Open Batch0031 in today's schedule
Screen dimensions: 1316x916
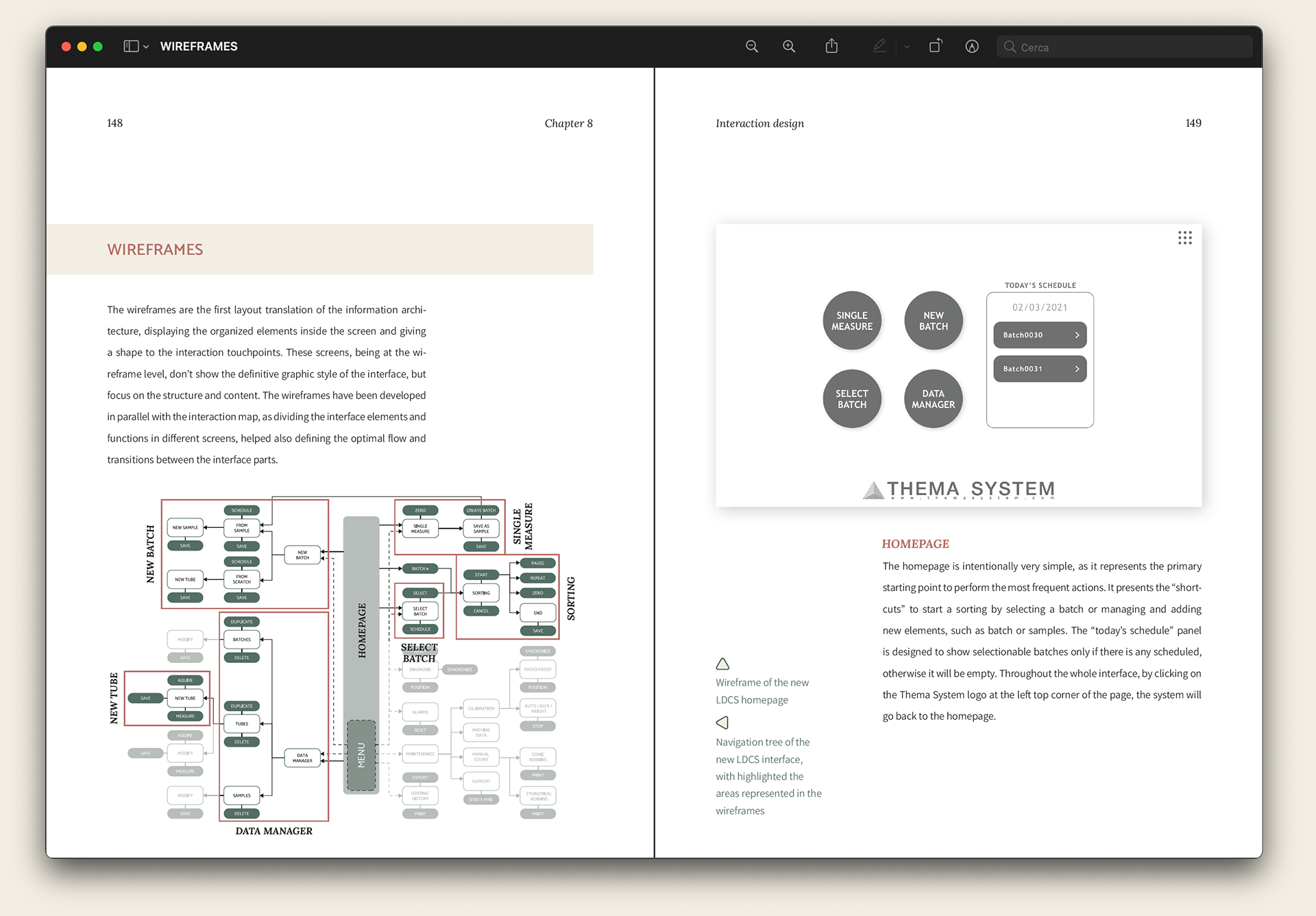[1040, 369]
